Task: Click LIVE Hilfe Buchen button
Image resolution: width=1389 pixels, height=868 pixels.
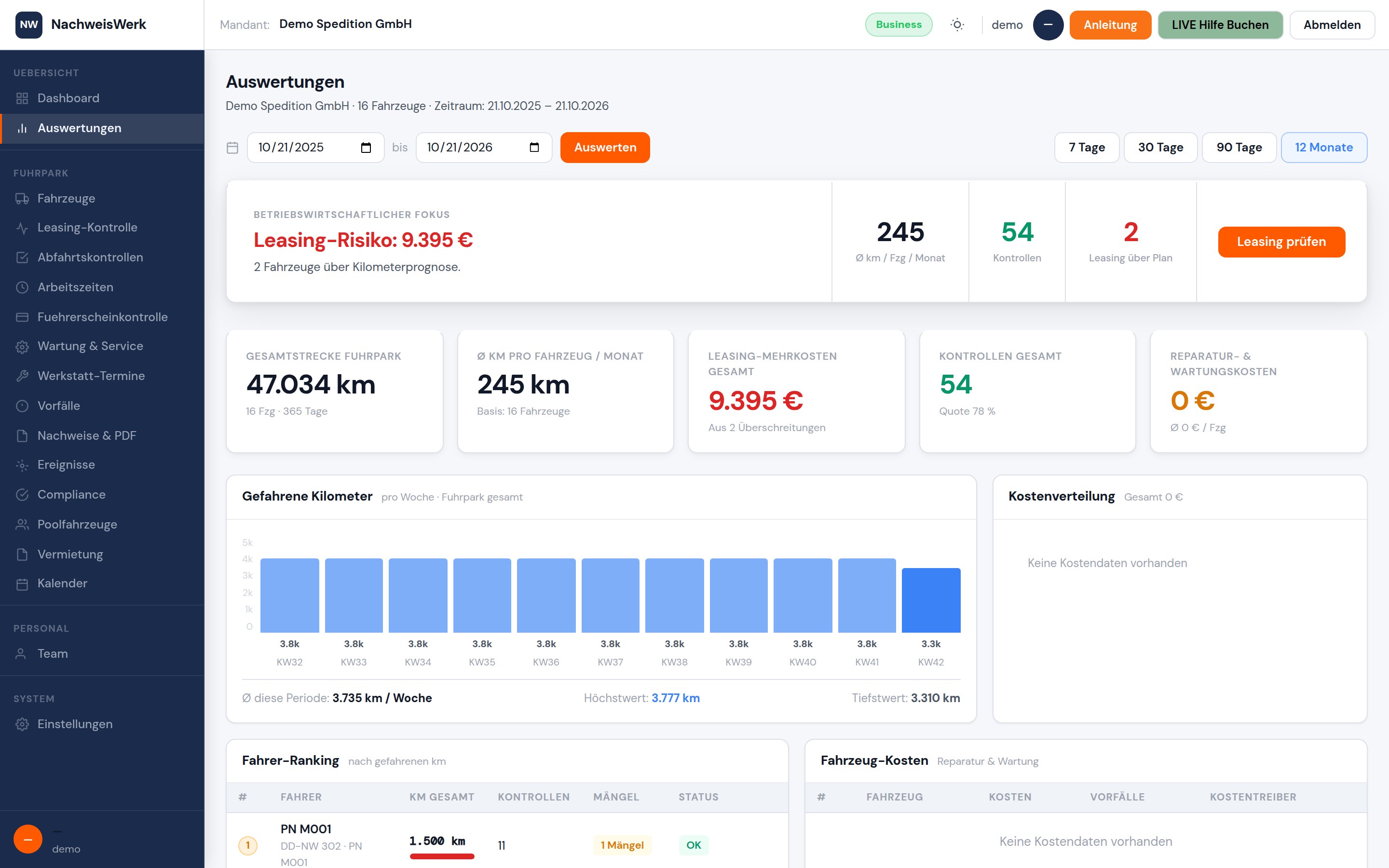Action: (1220, 25)
